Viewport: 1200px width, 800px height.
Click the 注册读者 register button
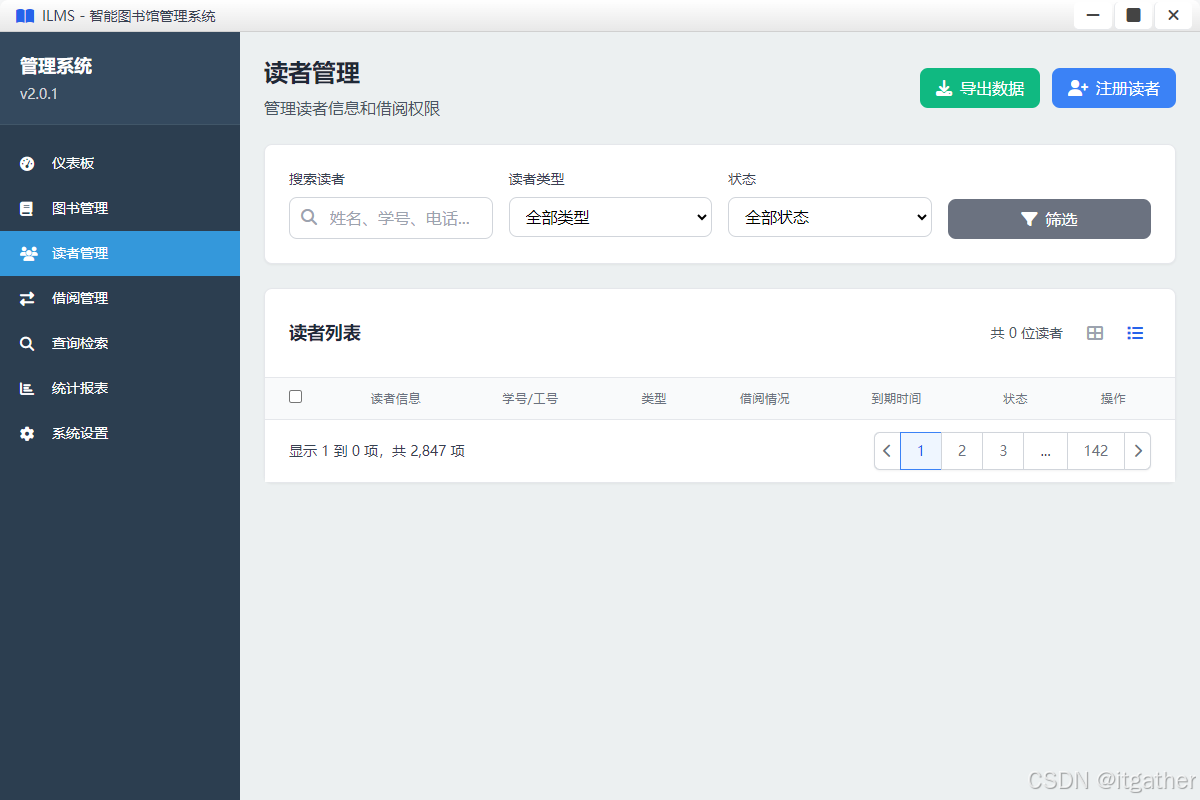[1113, 88]
